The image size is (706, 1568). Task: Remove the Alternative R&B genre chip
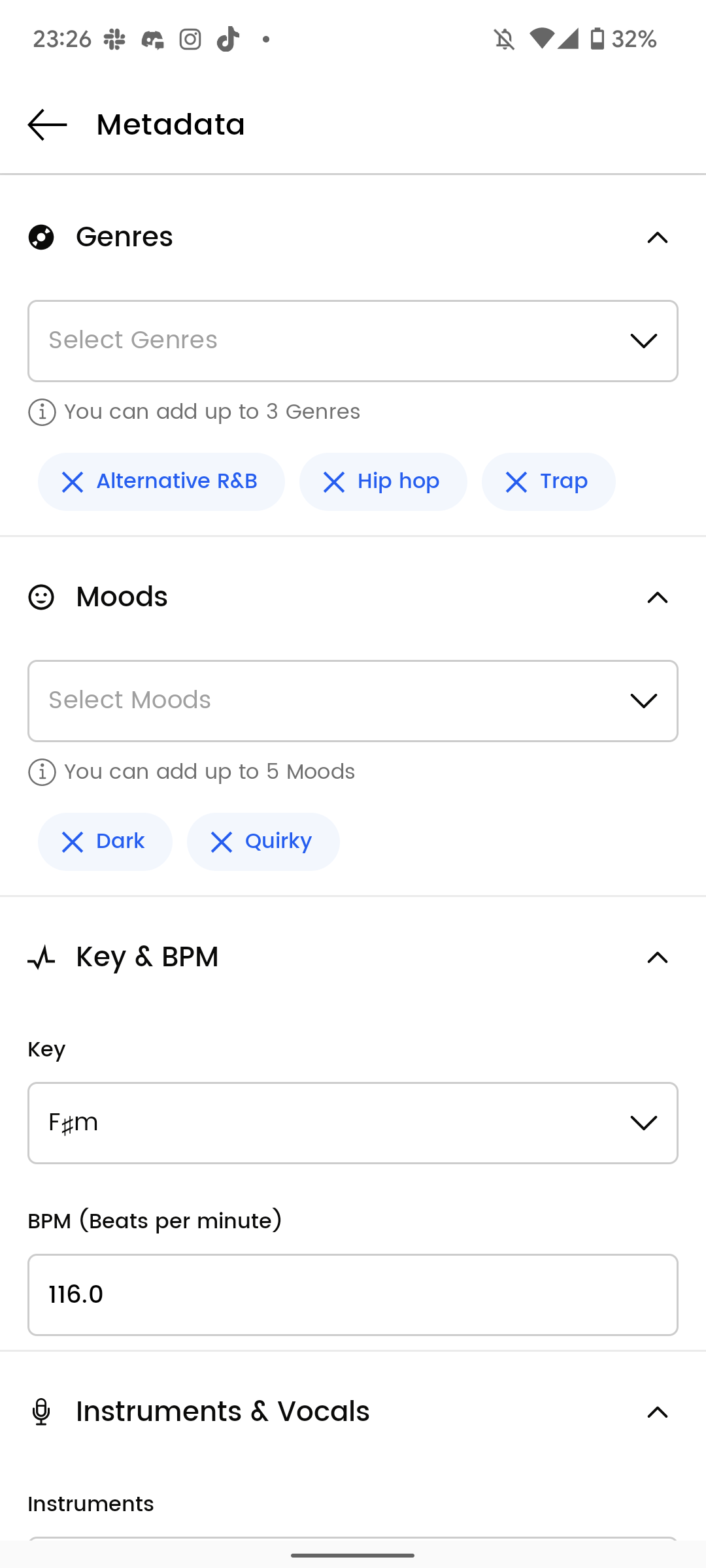(x=72, y=482)
